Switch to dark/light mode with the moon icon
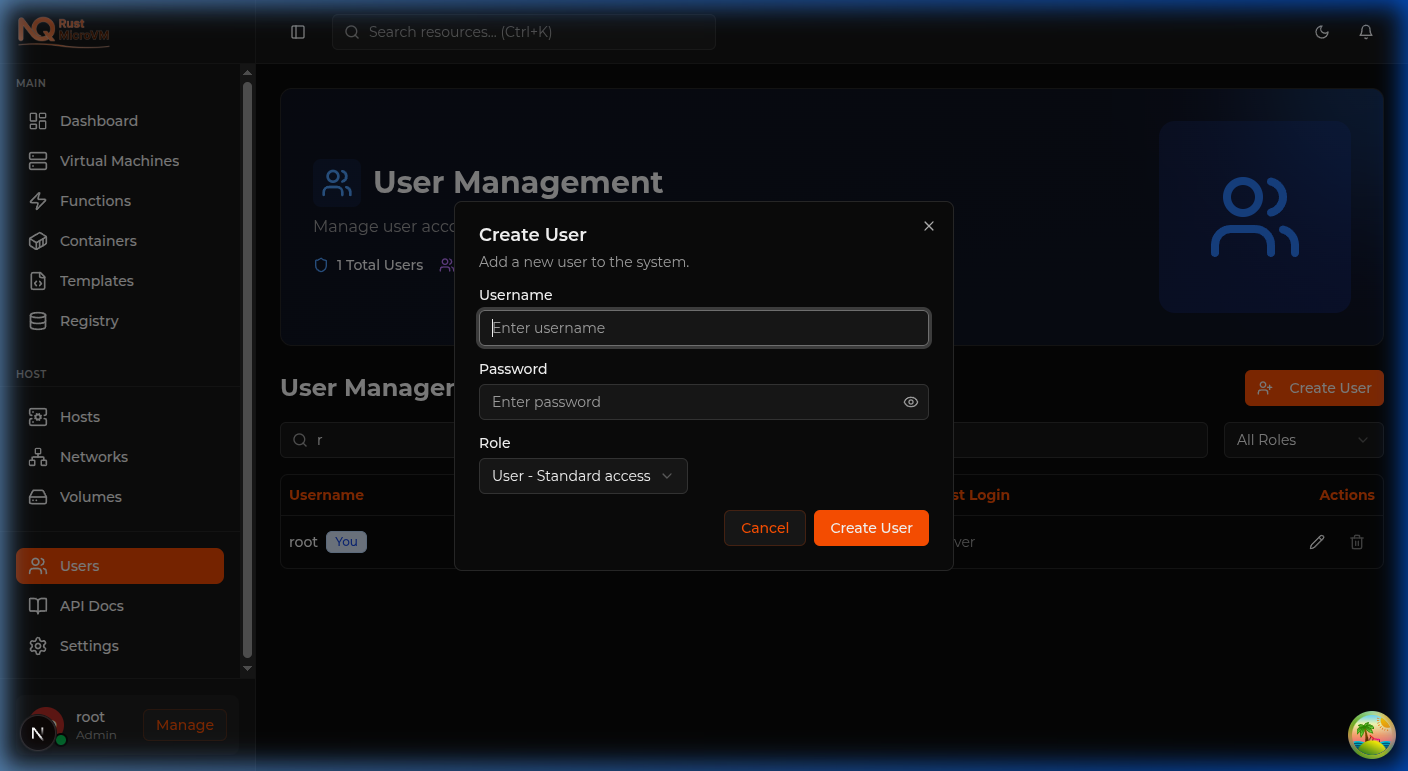The height and width of the screenshot is (771, 1408). point(1322,31)
